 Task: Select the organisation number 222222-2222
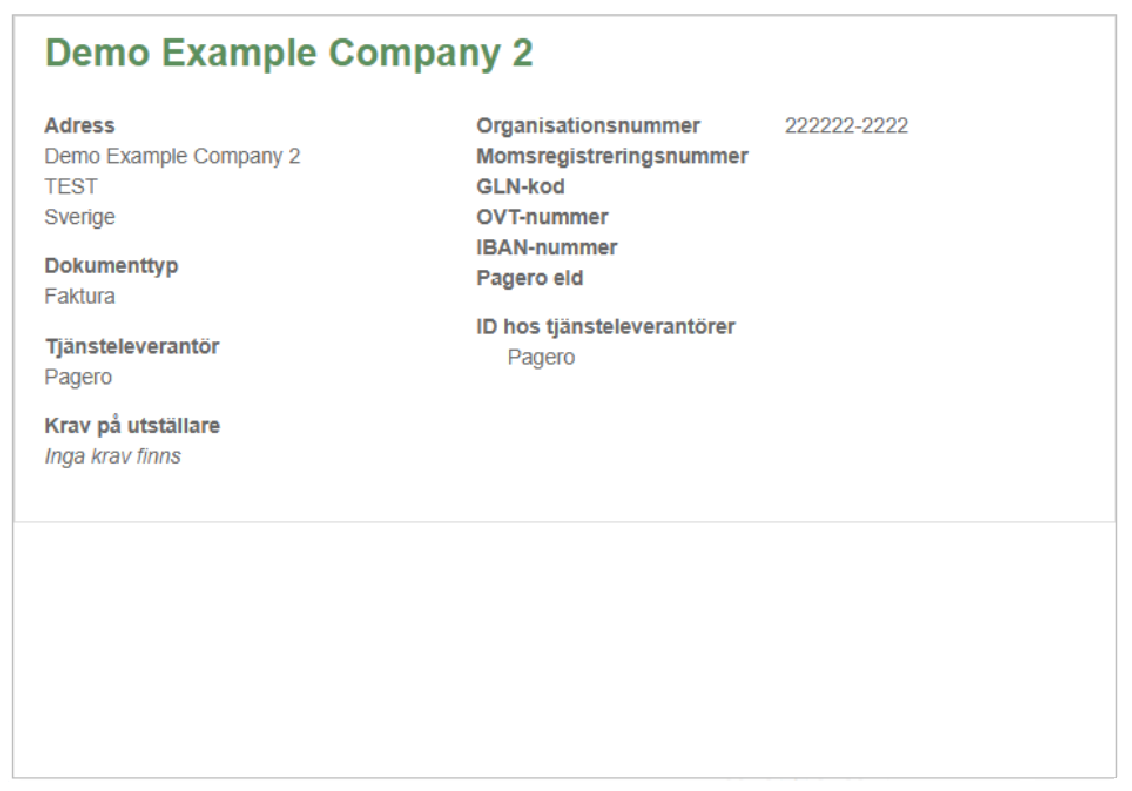[846, 126]
